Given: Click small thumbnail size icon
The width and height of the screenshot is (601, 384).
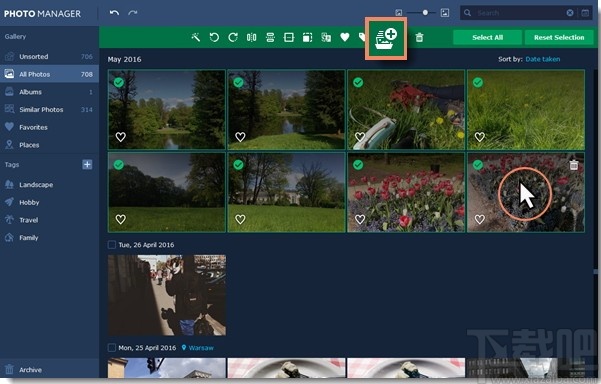Looking at the screenshot, I should click(x=399, y=13).
